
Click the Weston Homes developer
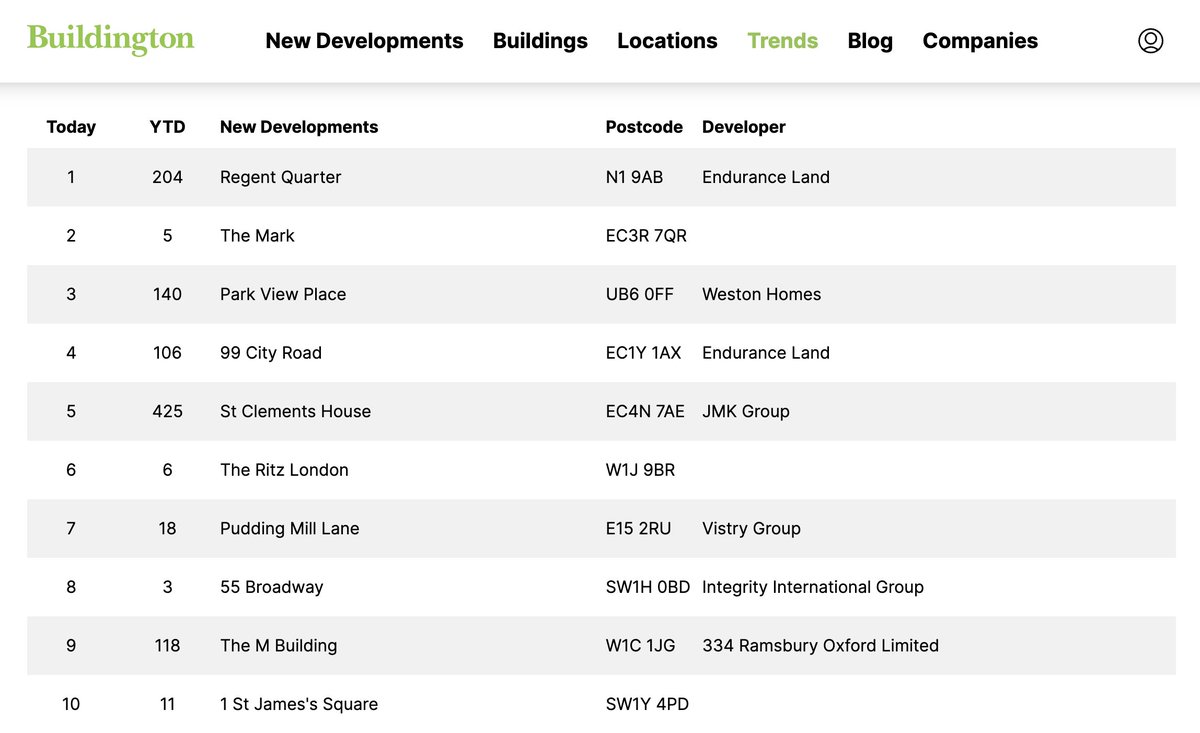coord(762,294)
